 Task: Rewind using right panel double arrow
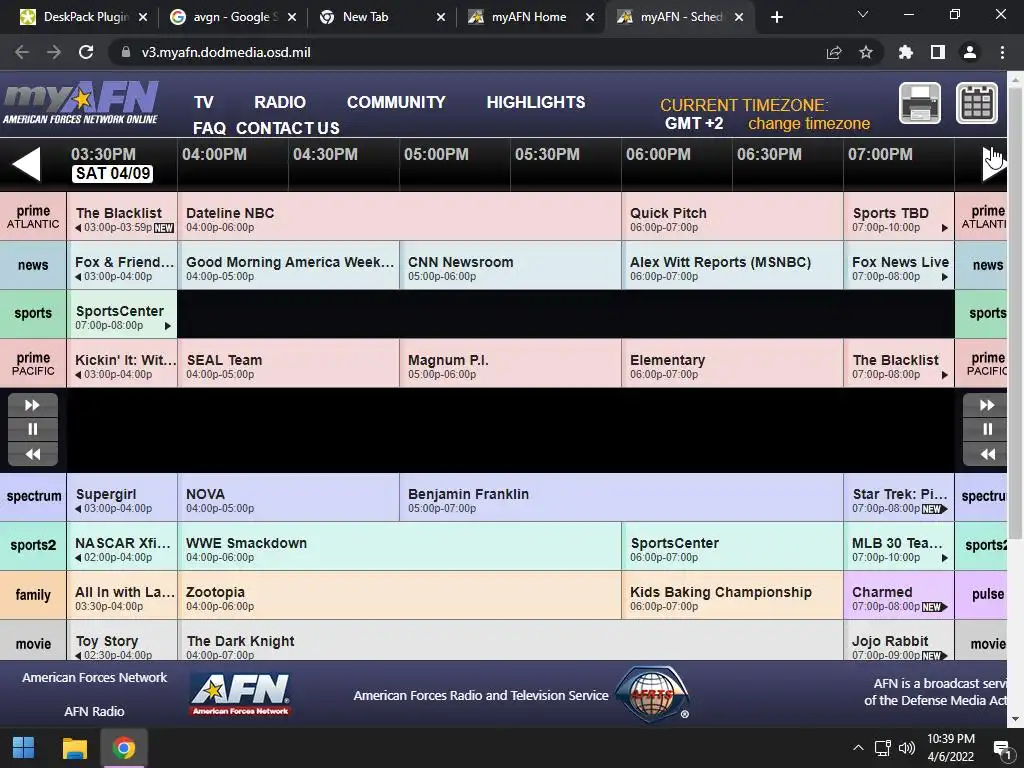(986, 454)
